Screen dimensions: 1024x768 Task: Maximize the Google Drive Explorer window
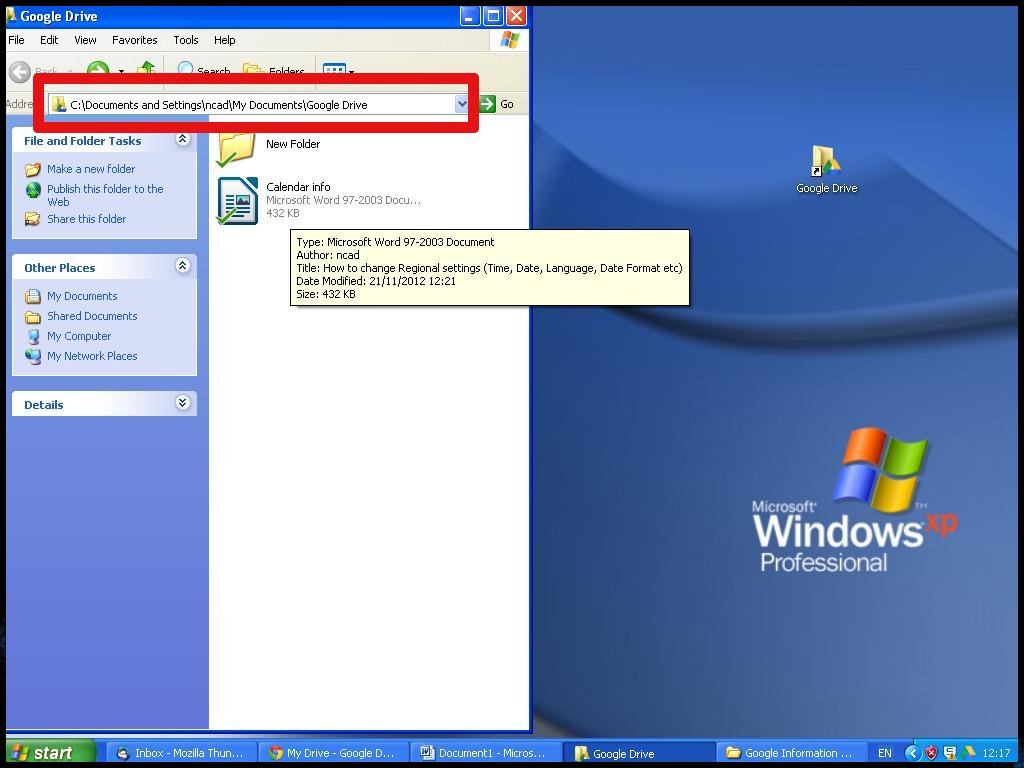pyautogui.click(x=493, y=16)
